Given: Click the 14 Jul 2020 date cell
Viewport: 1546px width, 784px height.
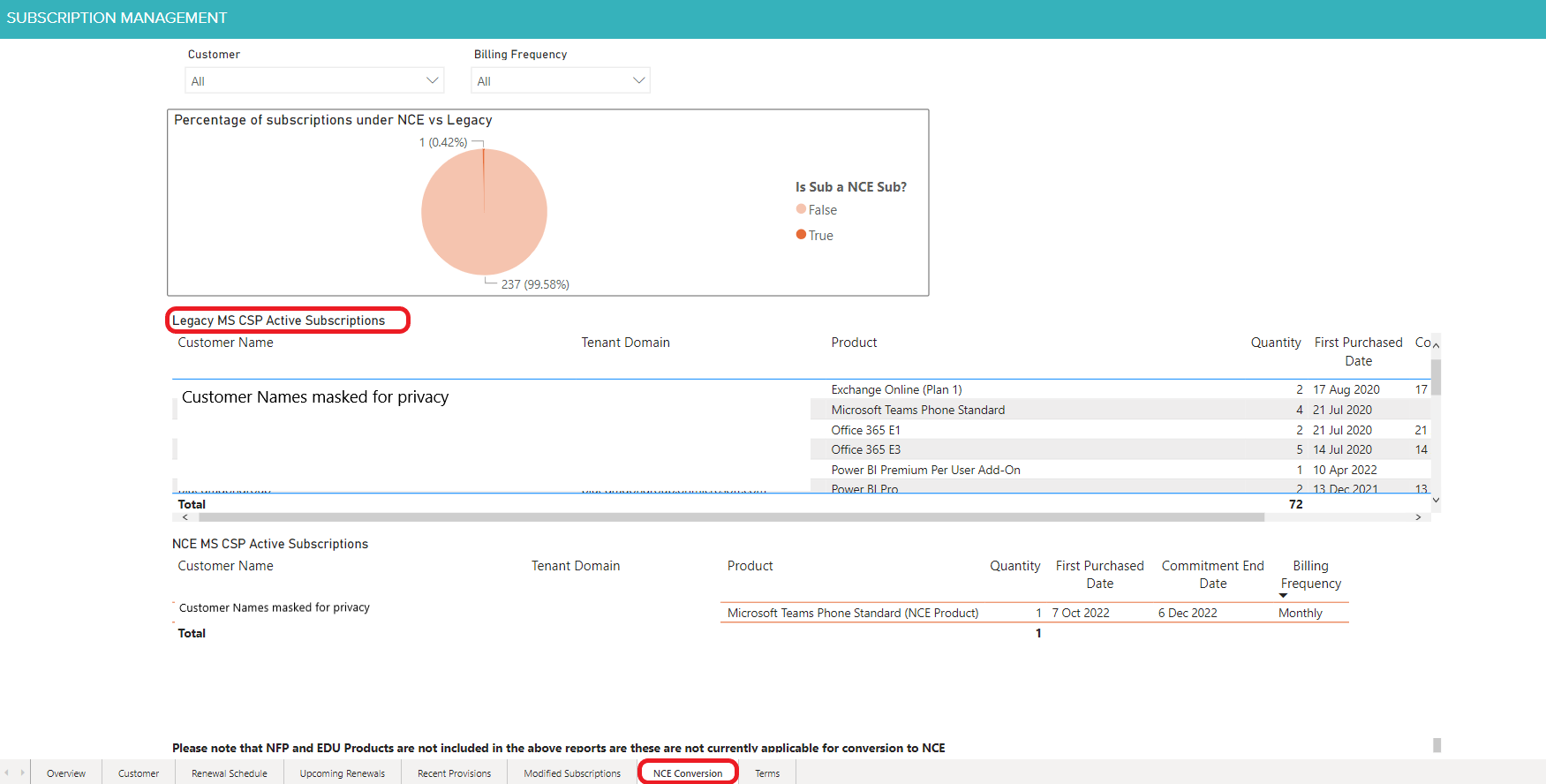Looking at the screenshot, I should pyautogui.click(x=1342, y=449).
